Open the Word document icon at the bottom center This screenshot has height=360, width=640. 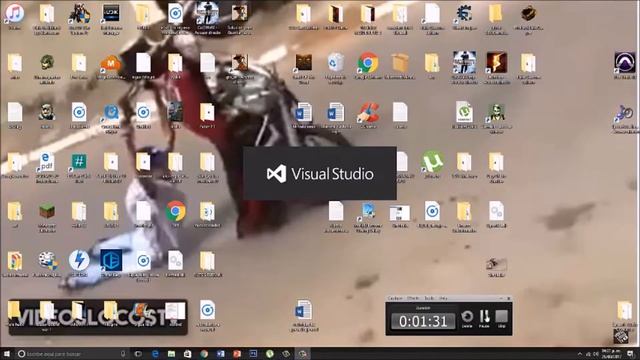click(x=303, y=310)
